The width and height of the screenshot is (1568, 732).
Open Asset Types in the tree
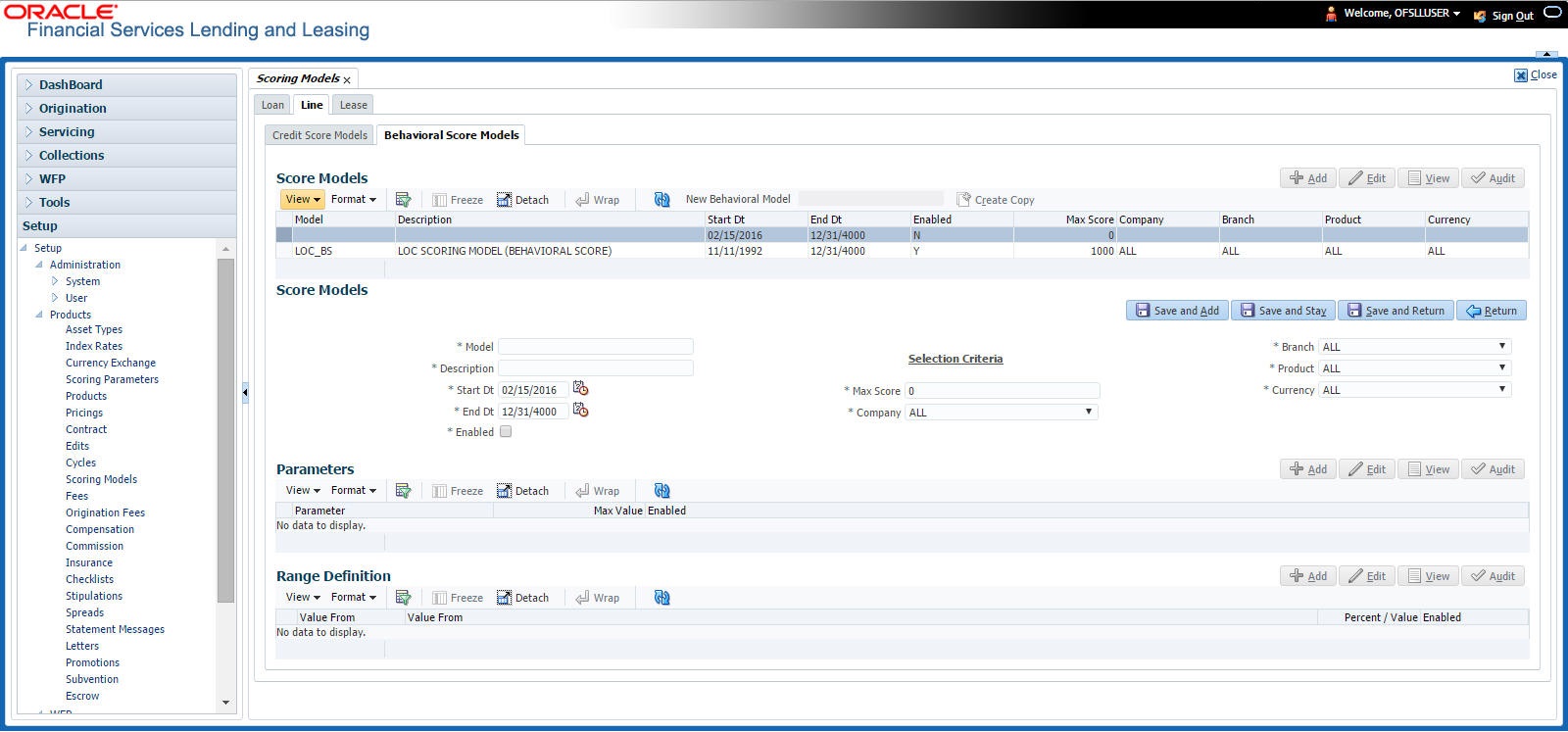coord(94,329)
